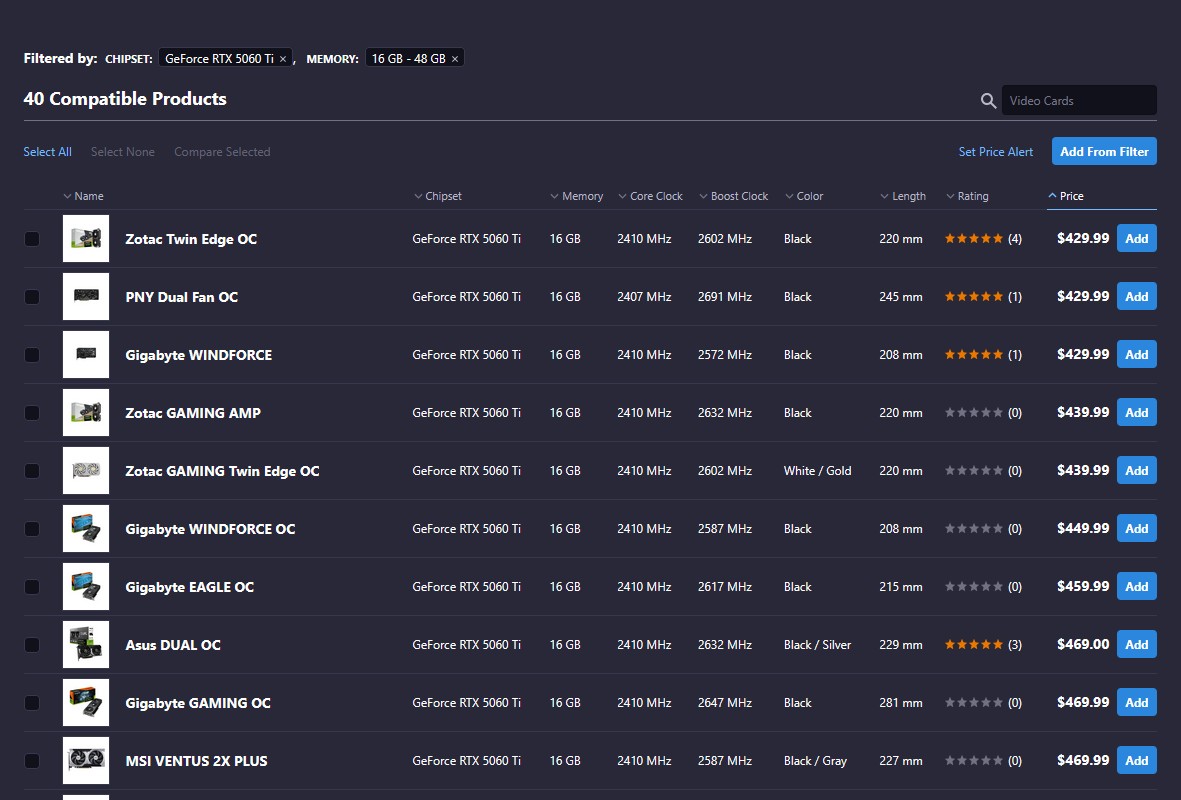Click the White / Gold color cell

(817, 471)
